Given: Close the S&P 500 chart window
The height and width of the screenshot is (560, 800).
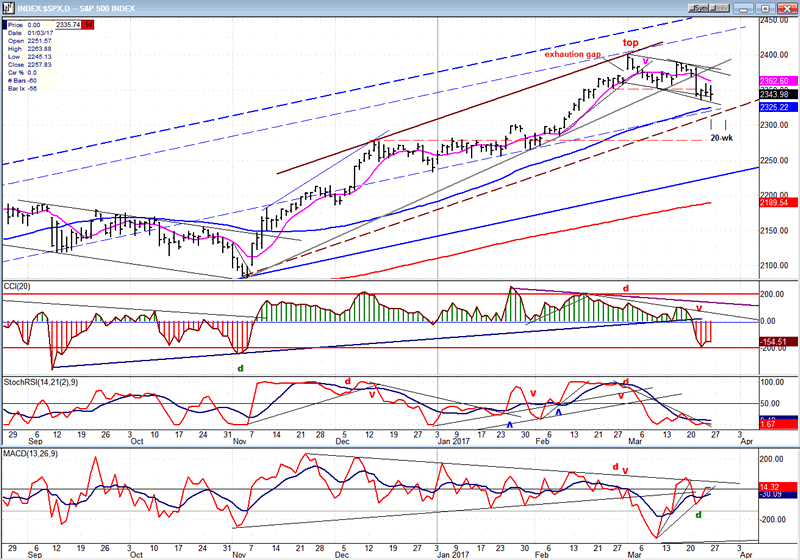Looking at the screenshot, I should 787,7.
